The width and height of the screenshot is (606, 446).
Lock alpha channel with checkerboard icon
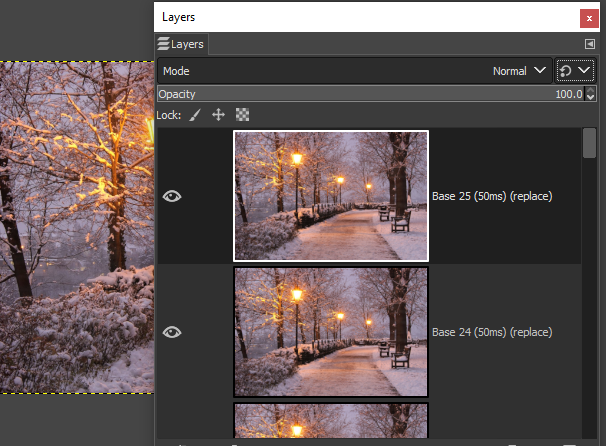[x=242, y=115]
